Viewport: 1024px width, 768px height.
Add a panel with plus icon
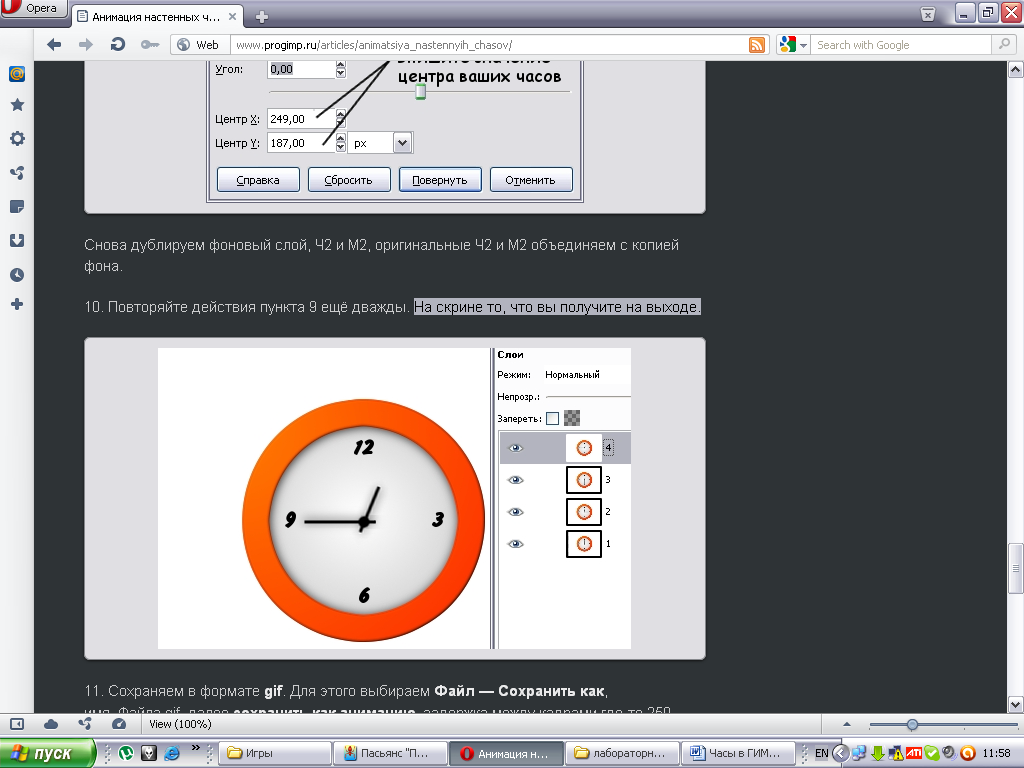coord(17,304)
